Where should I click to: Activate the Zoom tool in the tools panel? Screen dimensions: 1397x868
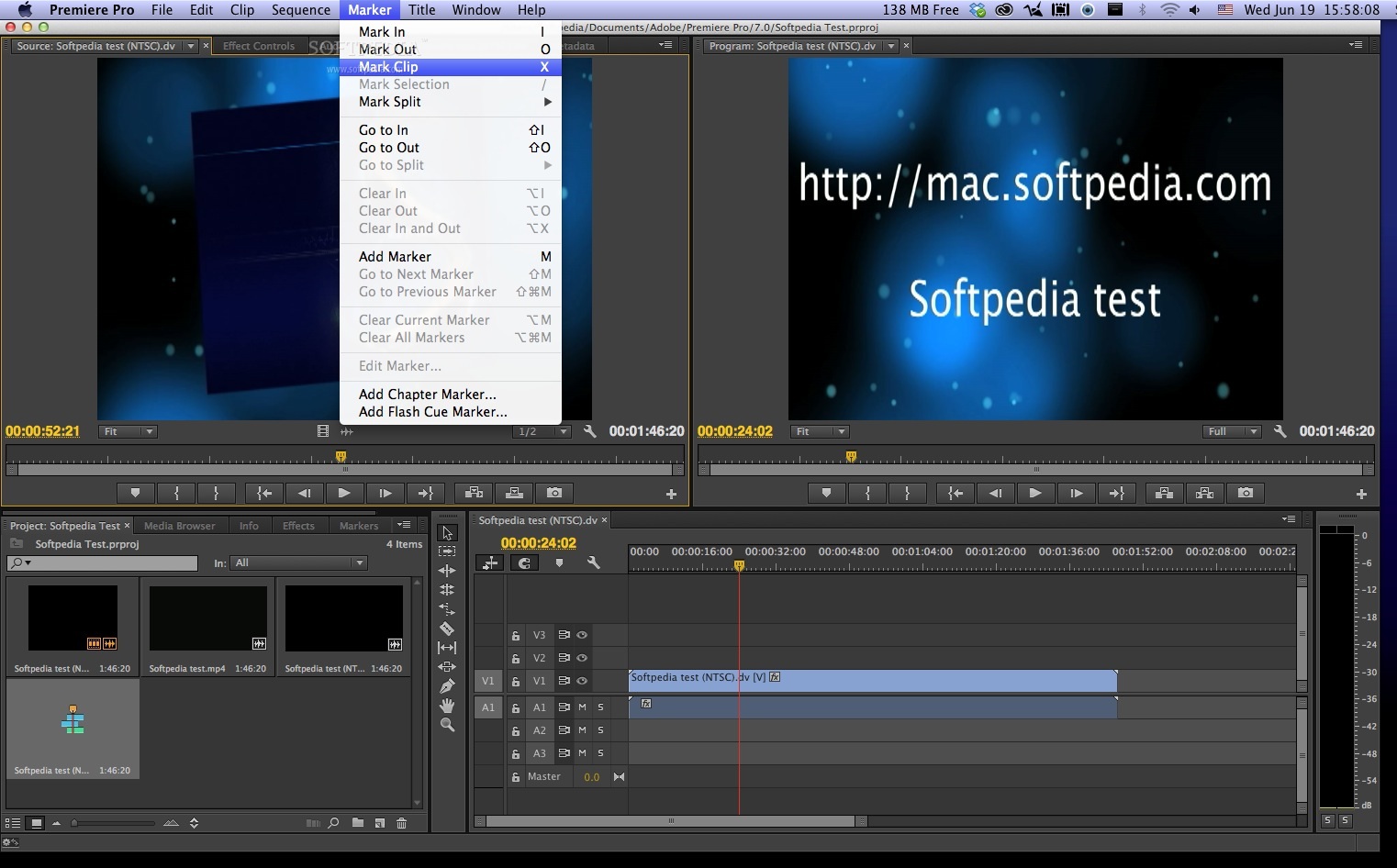447,725
